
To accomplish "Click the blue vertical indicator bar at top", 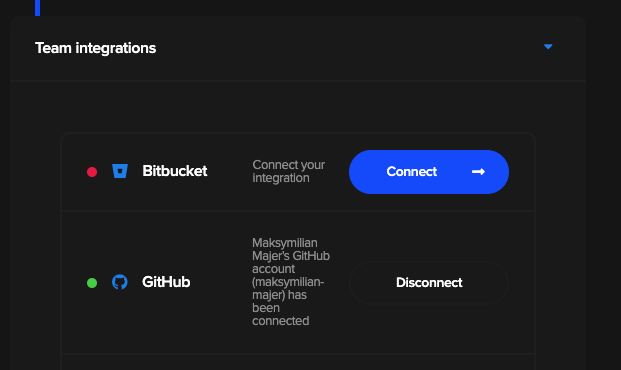I will 38,8.
